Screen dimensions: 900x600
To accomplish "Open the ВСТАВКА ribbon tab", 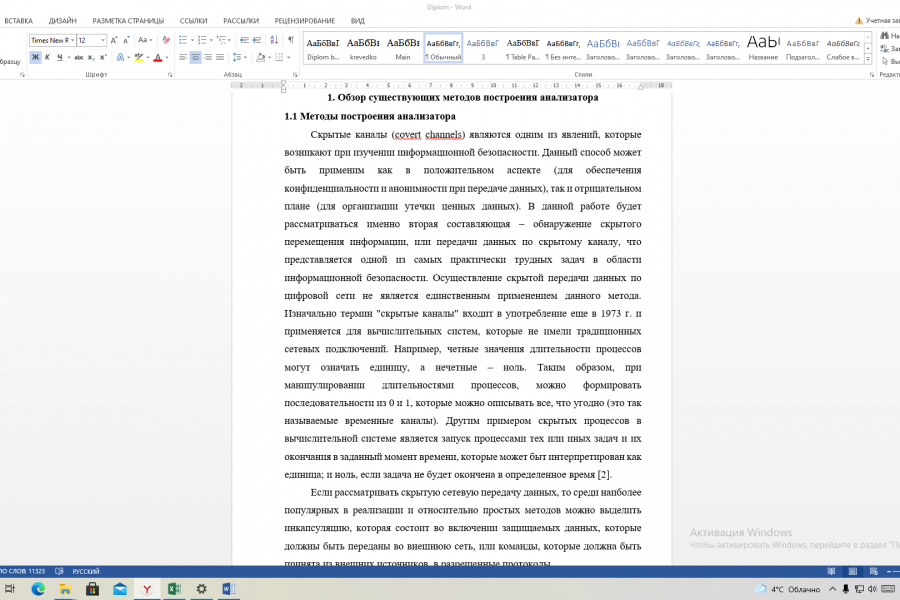I will pyautogui.click(x=18, y=21).
